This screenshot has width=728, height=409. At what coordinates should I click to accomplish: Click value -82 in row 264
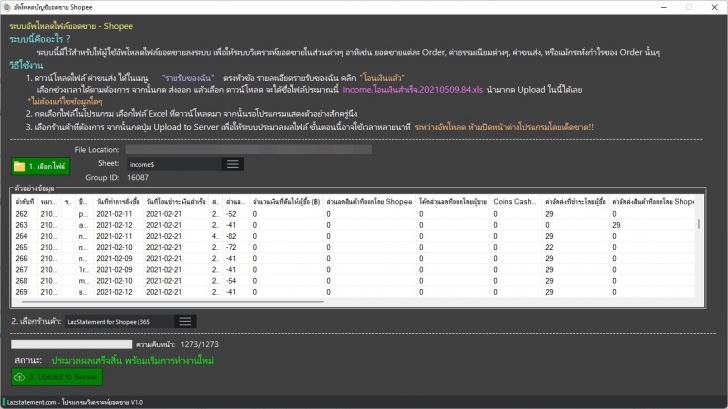(x=231, y=236)
